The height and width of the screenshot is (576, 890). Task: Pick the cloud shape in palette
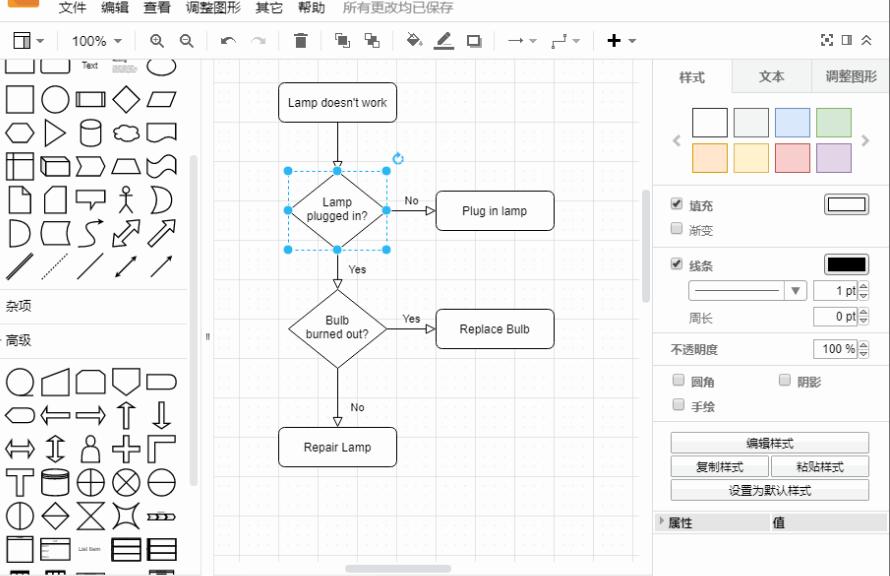(x=126, y=133)
